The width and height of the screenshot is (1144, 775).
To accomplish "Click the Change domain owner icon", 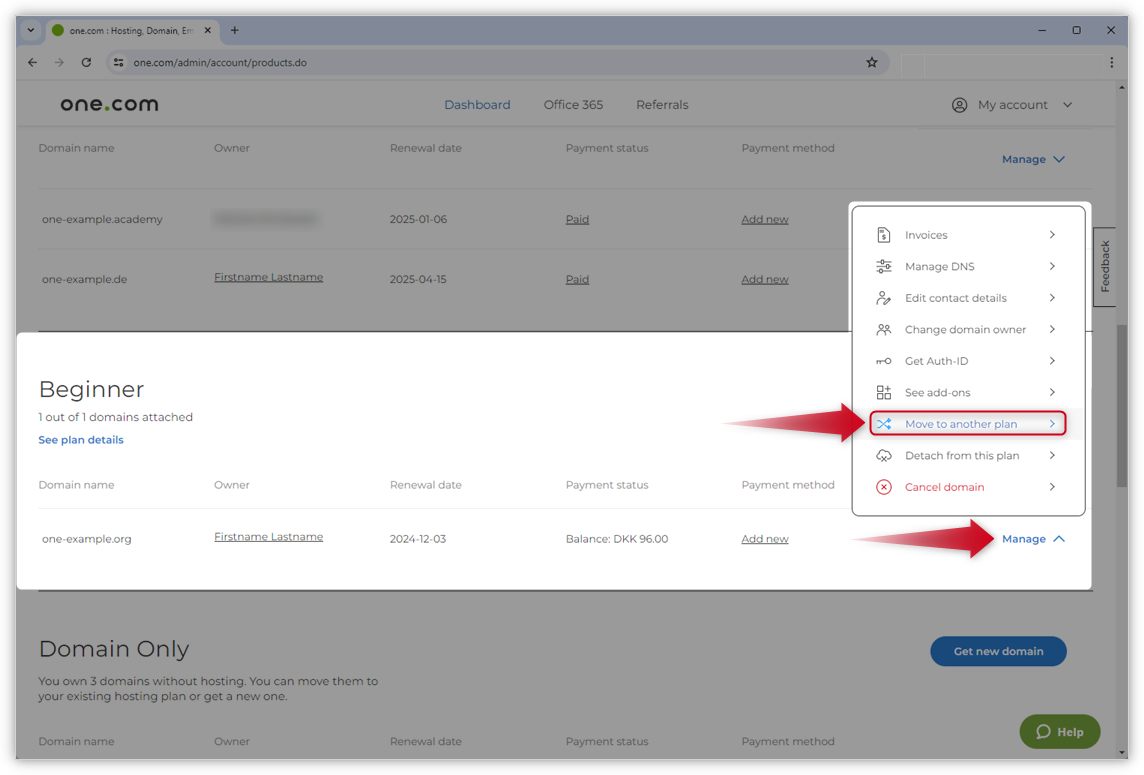I will coord(883,330).
